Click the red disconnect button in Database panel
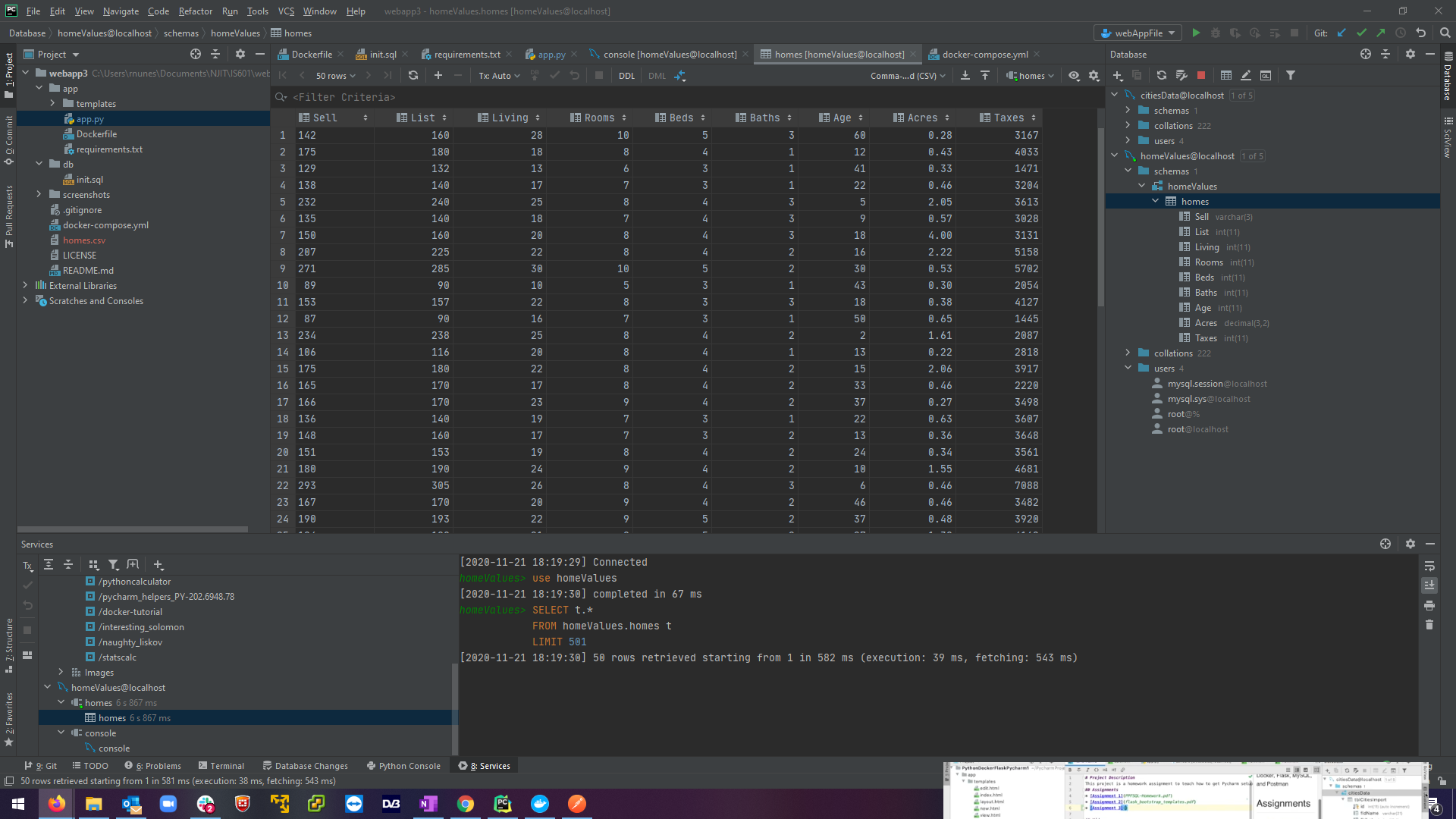 (1201, 75)
